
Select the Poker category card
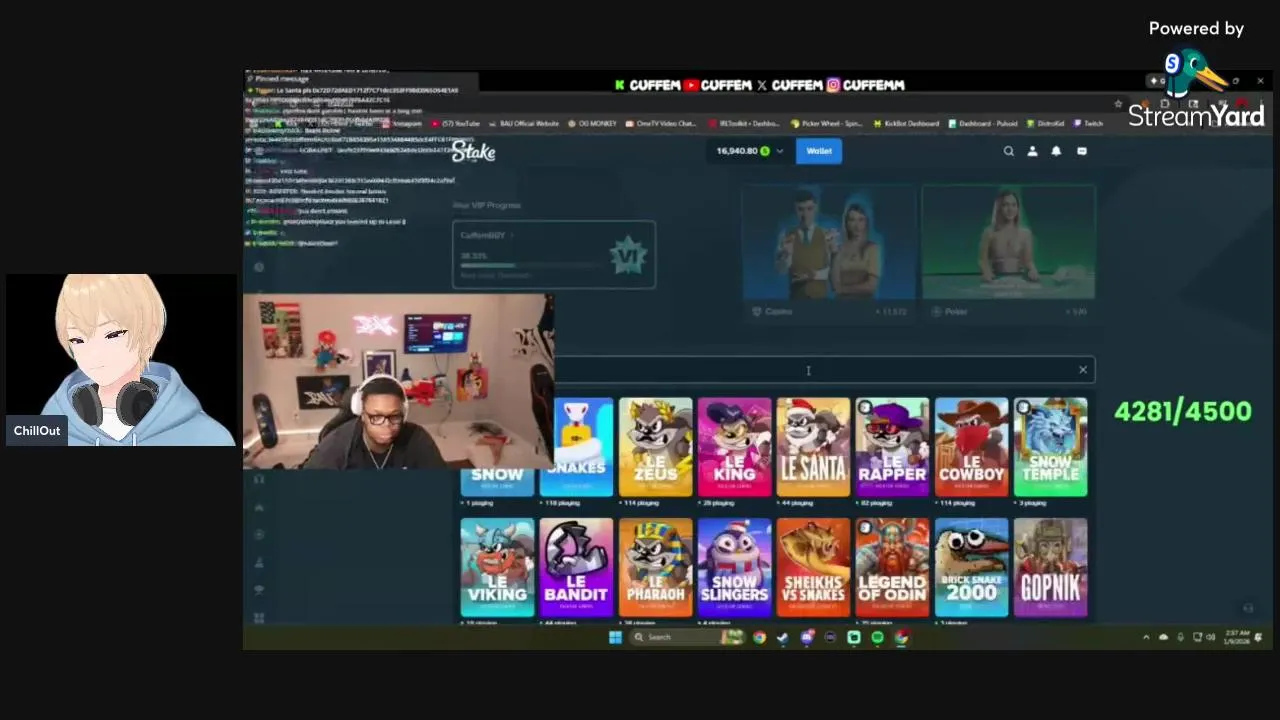coord(1008,253)
